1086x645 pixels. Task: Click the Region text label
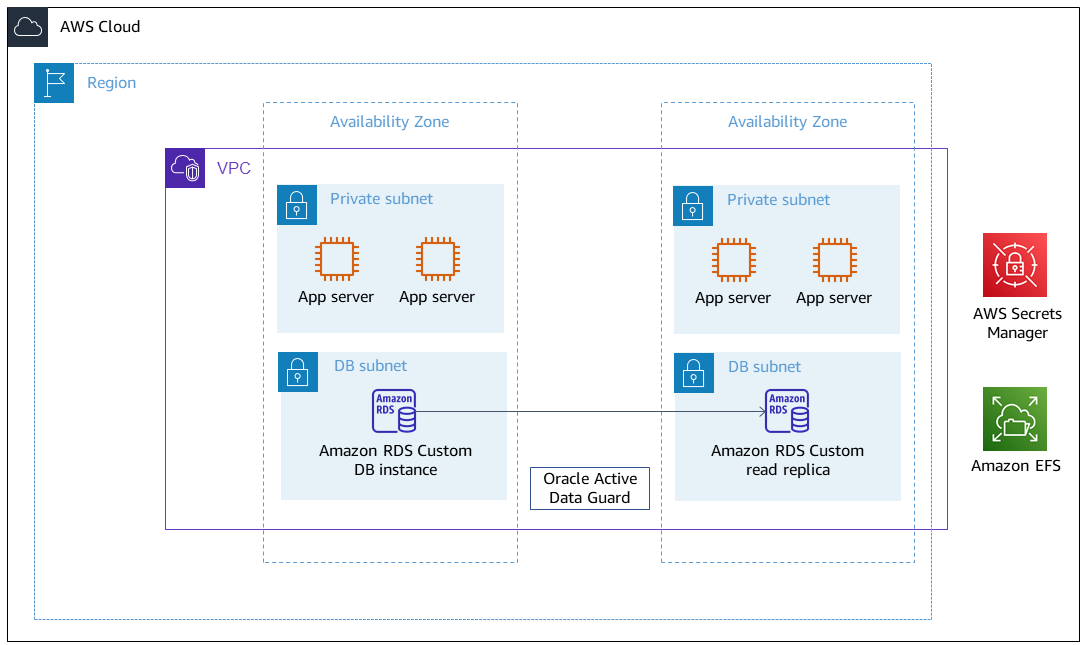pos(111,83)
